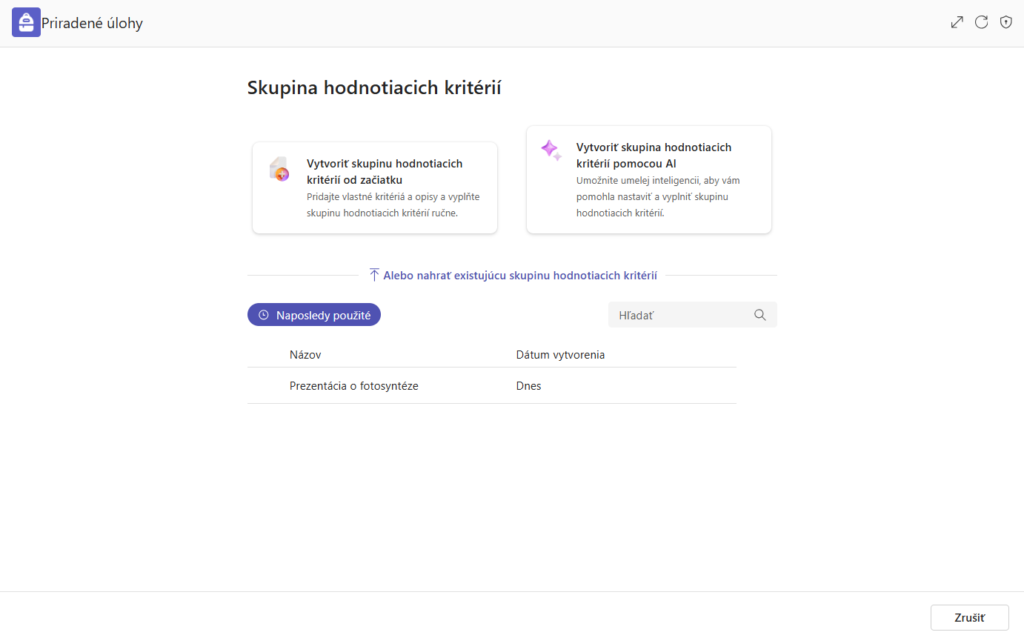
Task: Click the Skupina hodnotiacich kritérií heading
Action: 374,88
